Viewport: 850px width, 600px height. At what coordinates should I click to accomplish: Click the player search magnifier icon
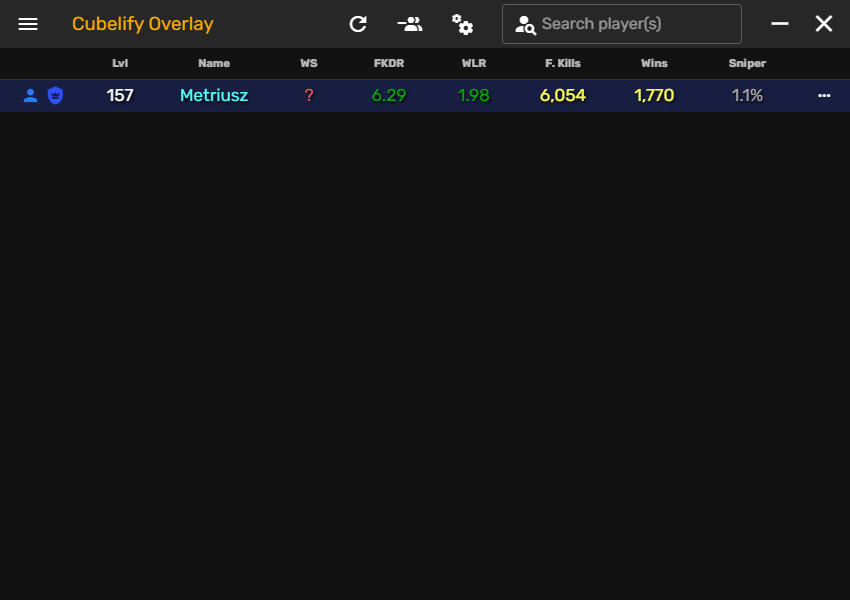coord(525,25)
